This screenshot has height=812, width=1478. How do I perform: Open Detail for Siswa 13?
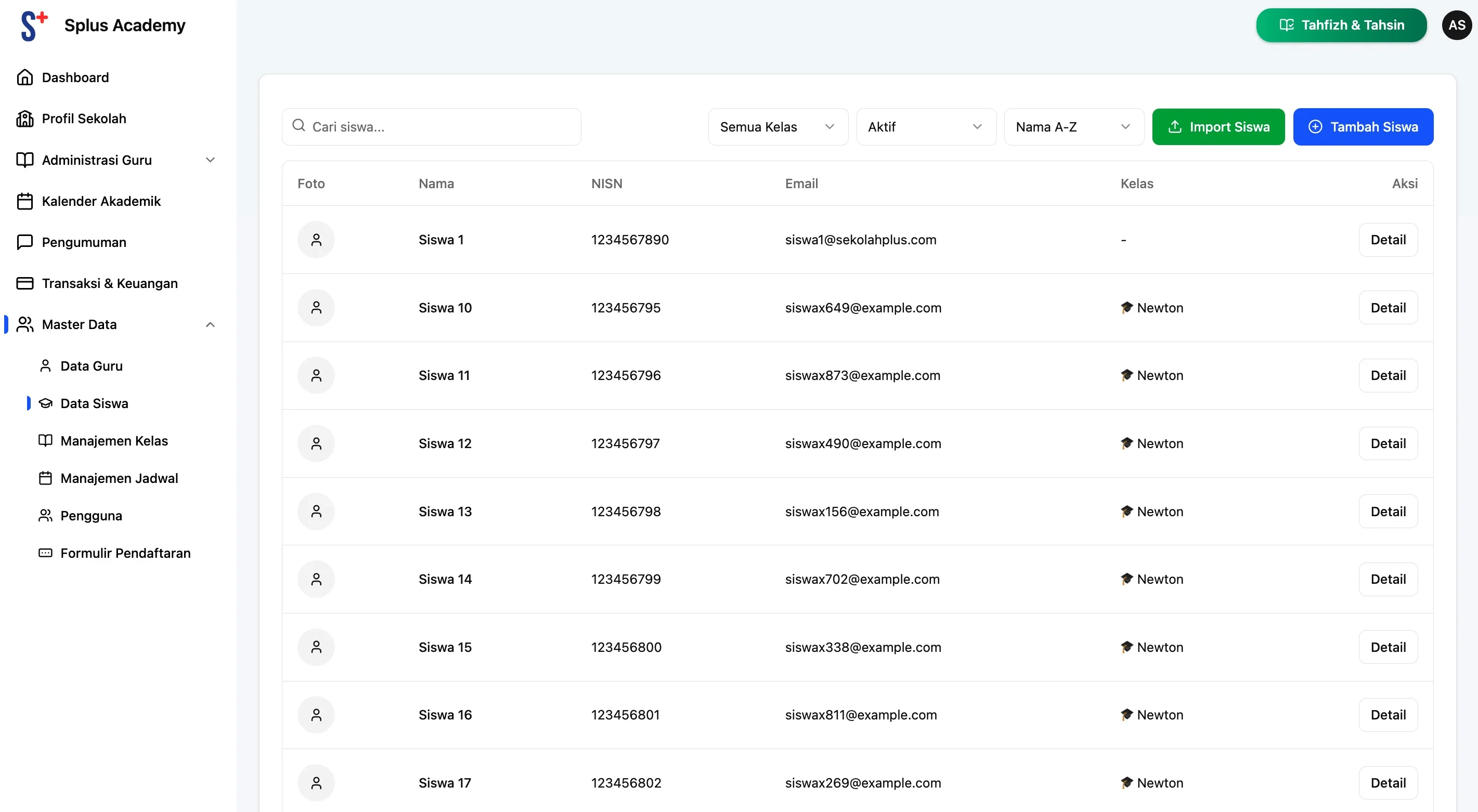point(1388,511)
